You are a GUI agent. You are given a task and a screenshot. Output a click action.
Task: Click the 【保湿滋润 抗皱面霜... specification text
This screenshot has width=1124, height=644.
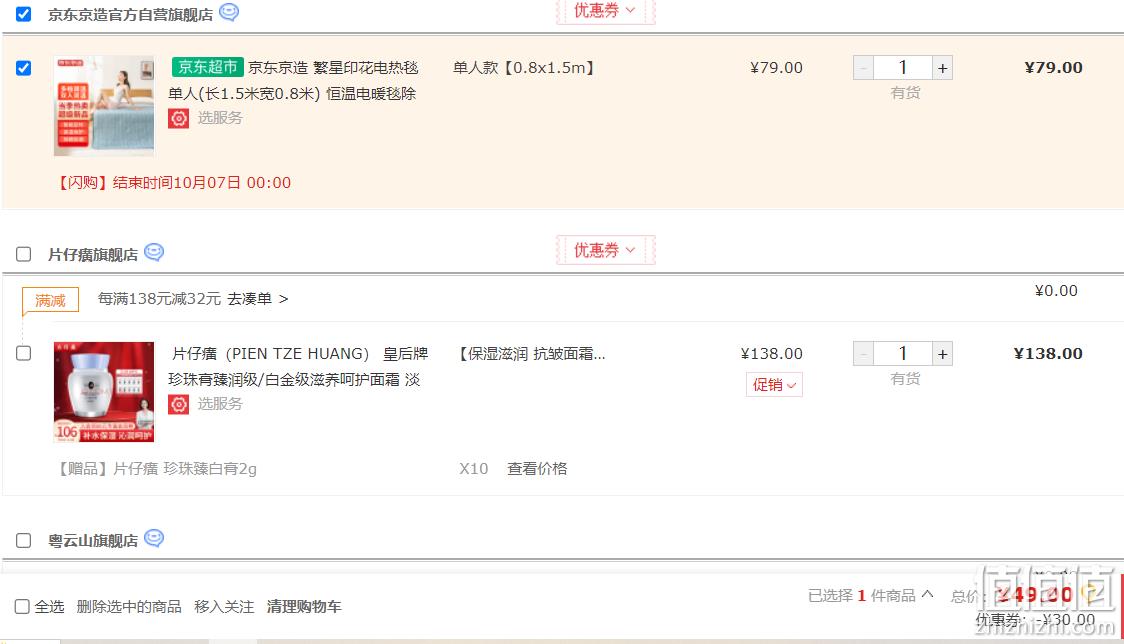[531, 354]
